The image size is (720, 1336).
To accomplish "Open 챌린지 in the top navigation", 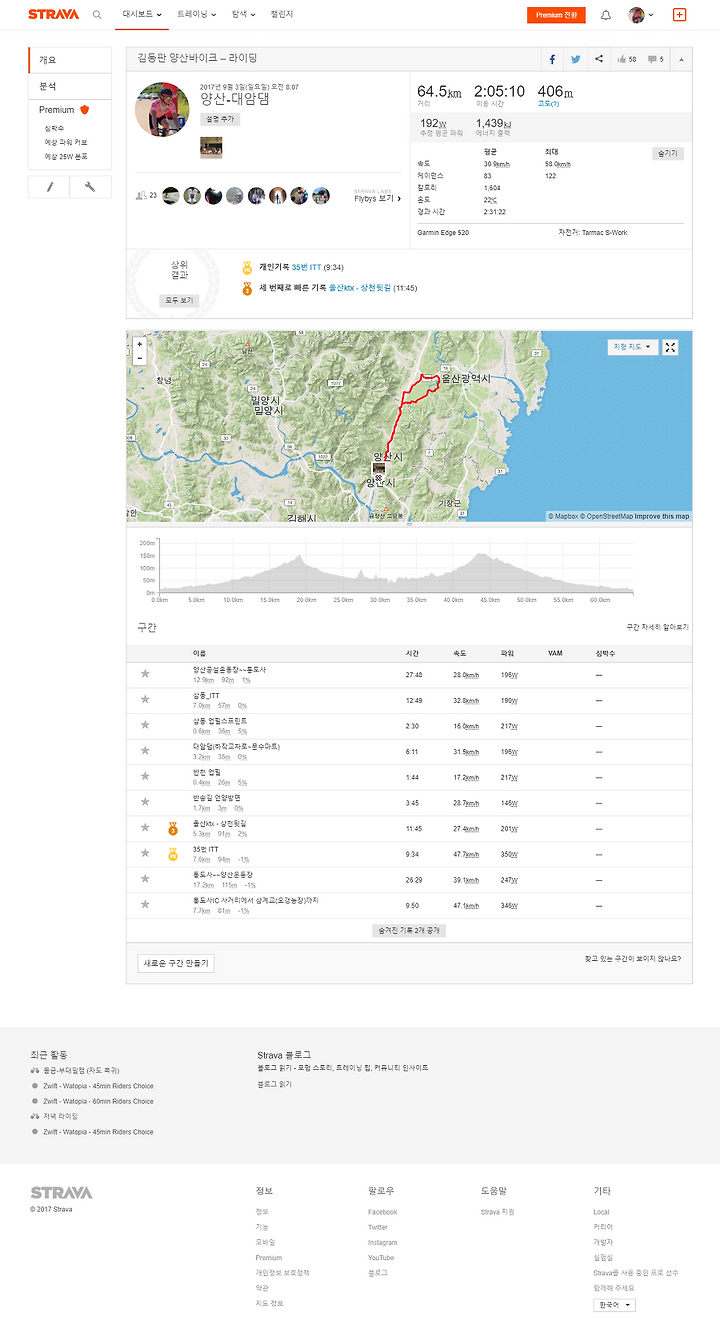I will [282, 15].
